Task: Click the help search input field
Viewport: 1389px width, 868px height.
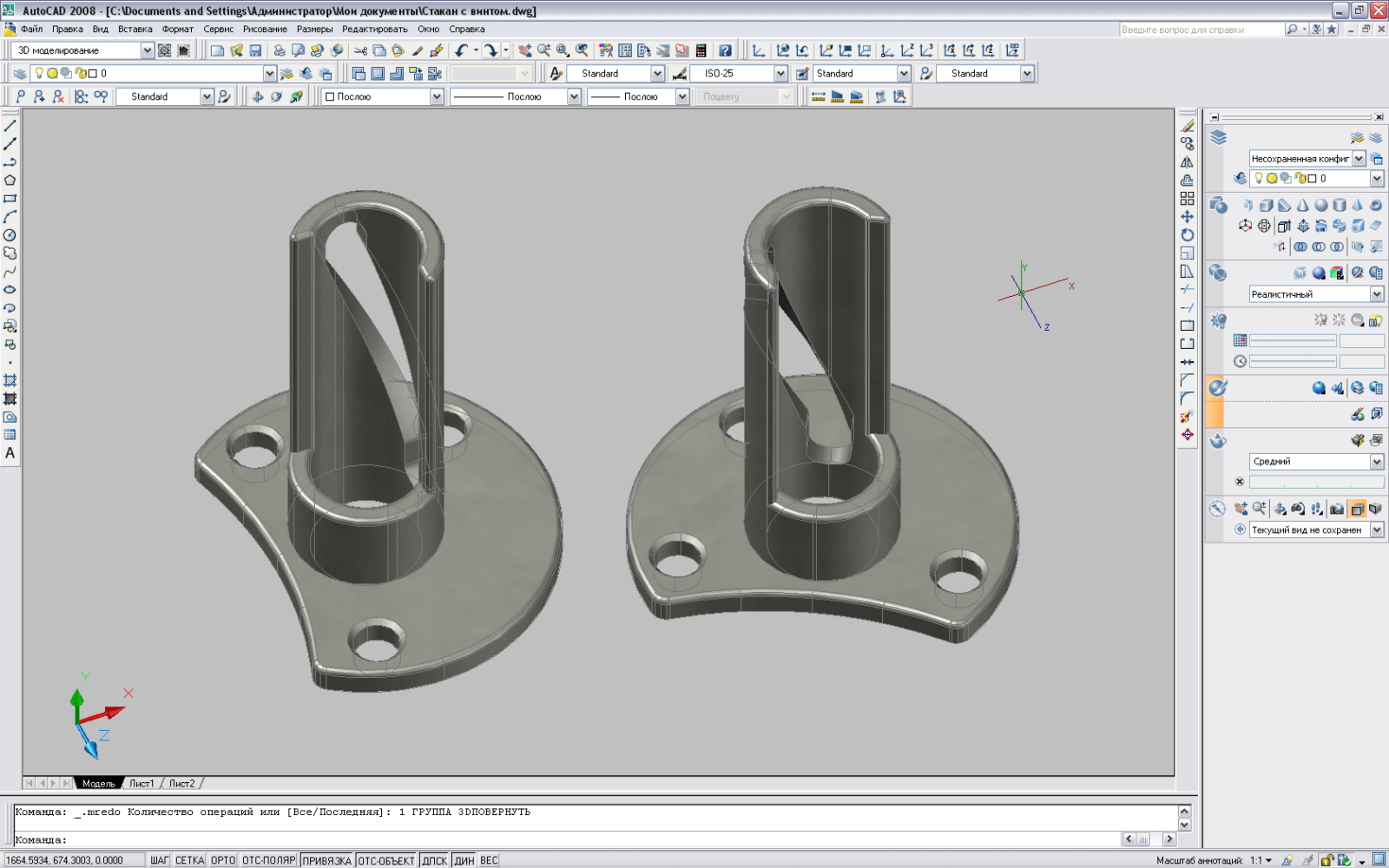Action: click(x=1201, y=30)
